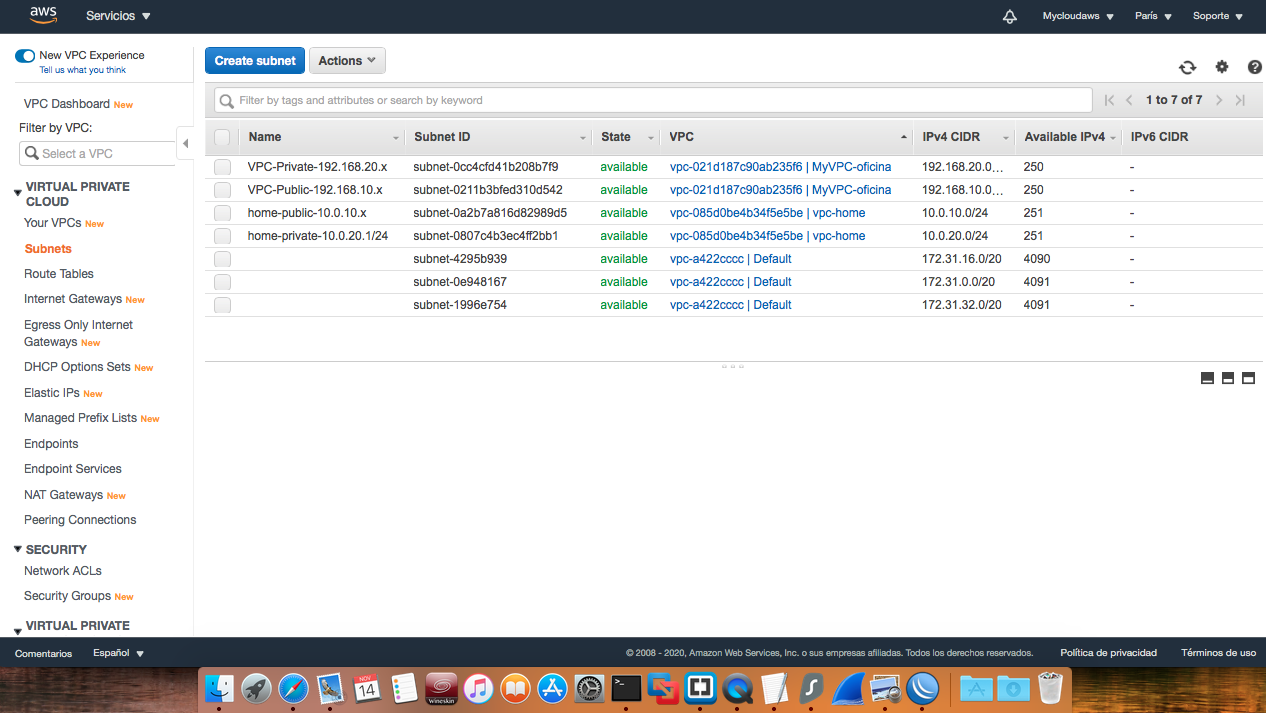The width and height of the screenshot is (1266, 713).
Task: Open AWS notifications bell
Action: coord(1009,16)
